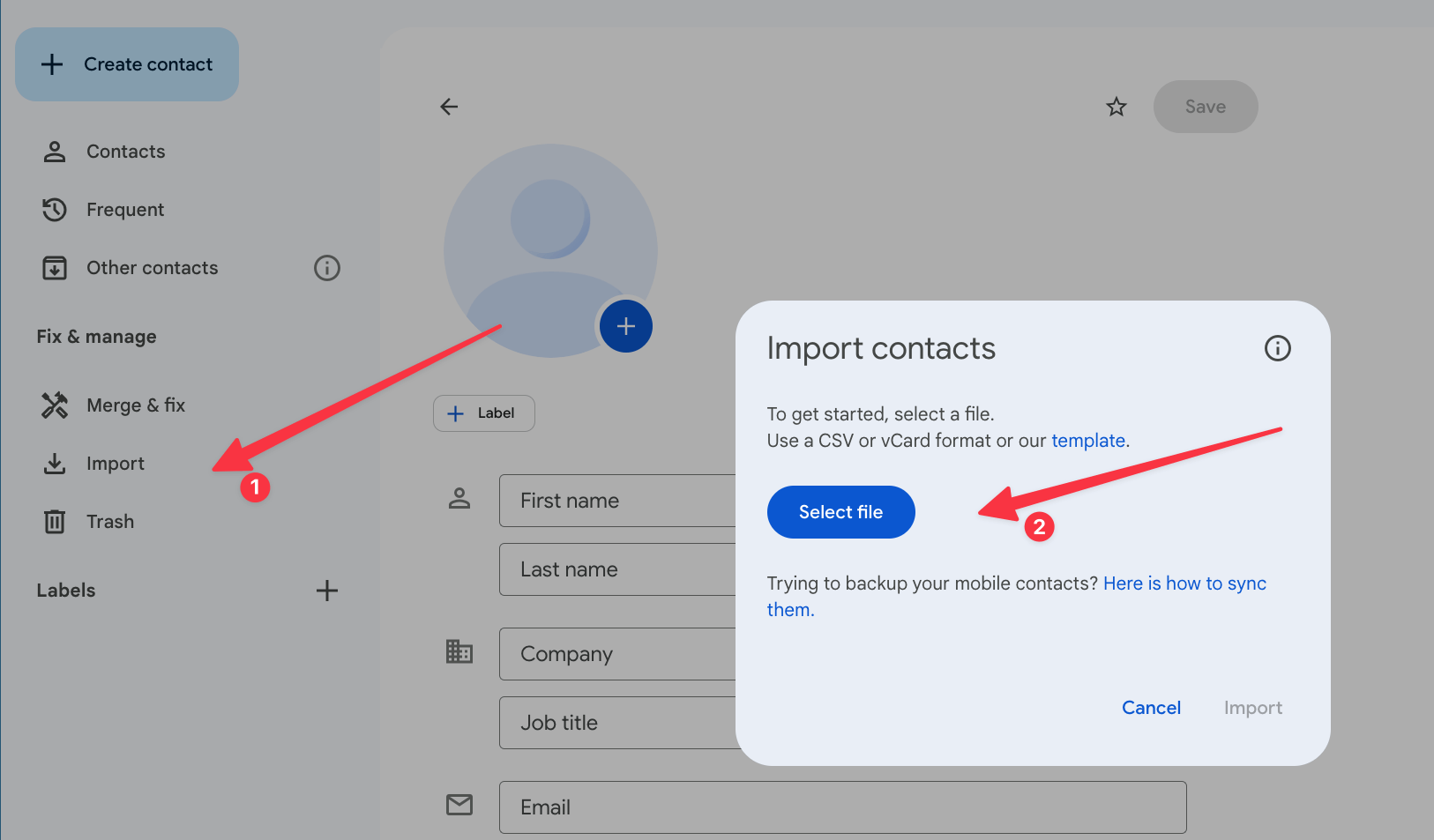Click the Save button
Screen dimensions: 1434x840
(x=1206, y=107)
